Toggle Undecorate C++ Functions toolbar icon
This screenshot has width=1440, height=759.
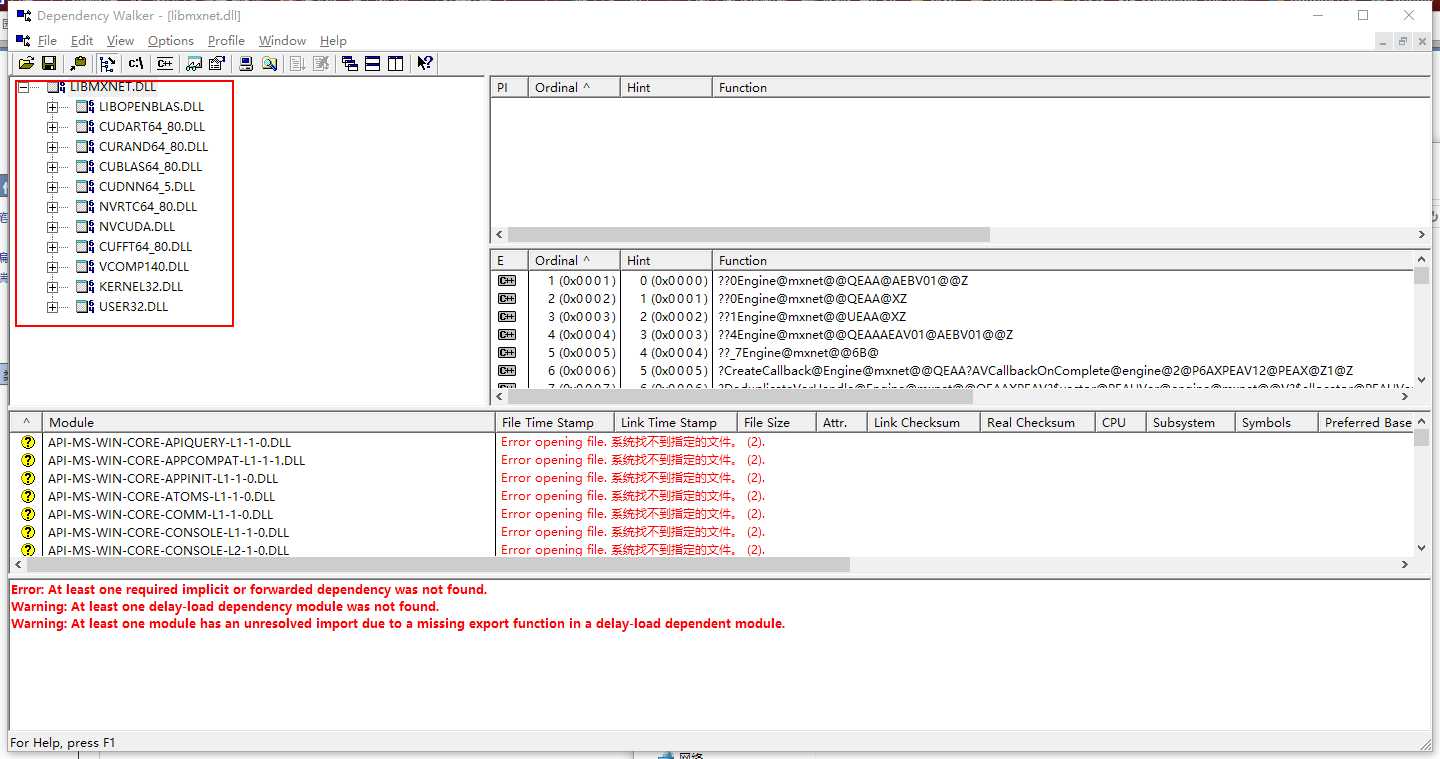click(x=165, y=63)
